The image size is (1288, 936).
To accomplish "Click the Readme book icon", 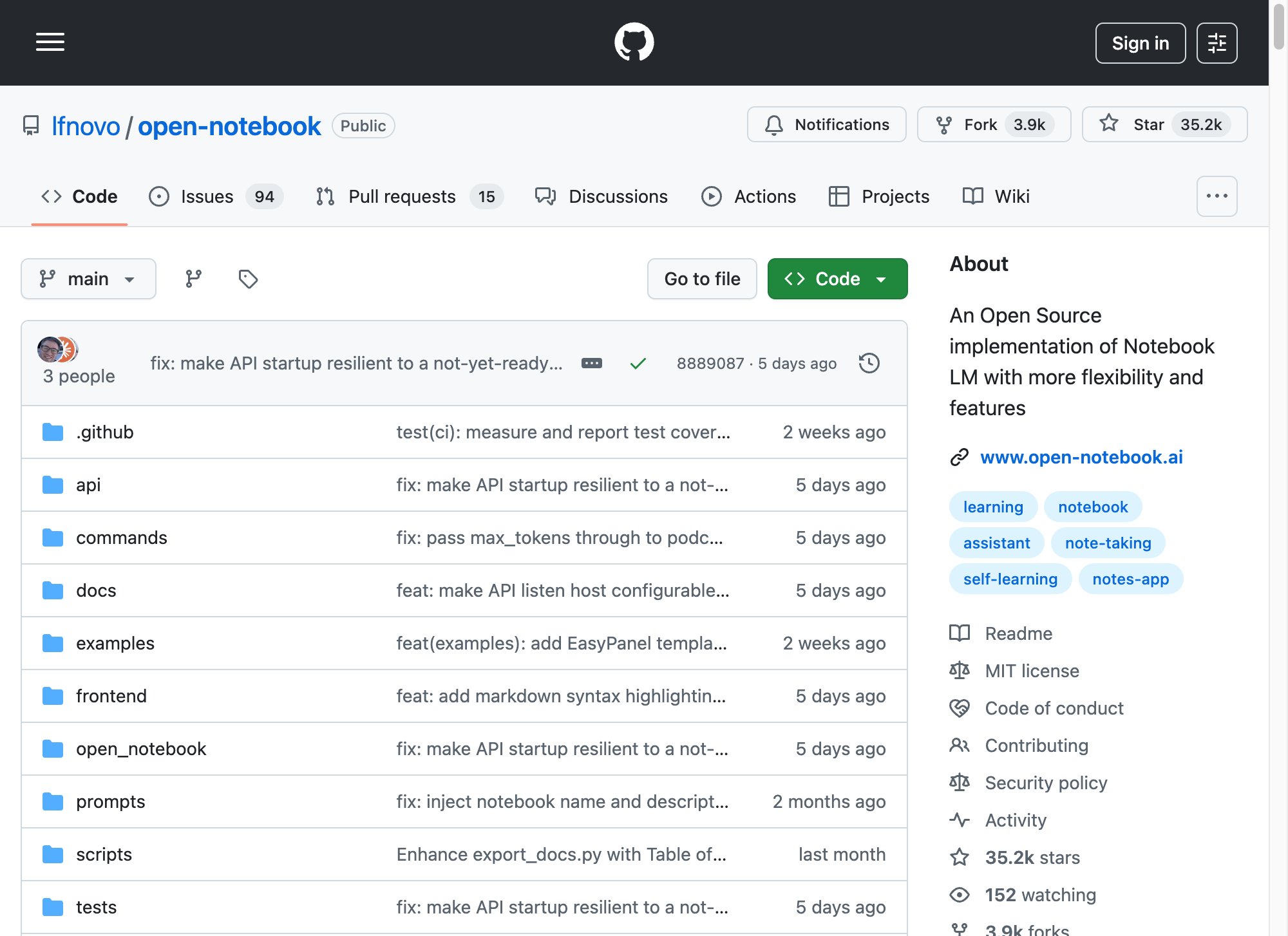I will click(x=960, y=633).
